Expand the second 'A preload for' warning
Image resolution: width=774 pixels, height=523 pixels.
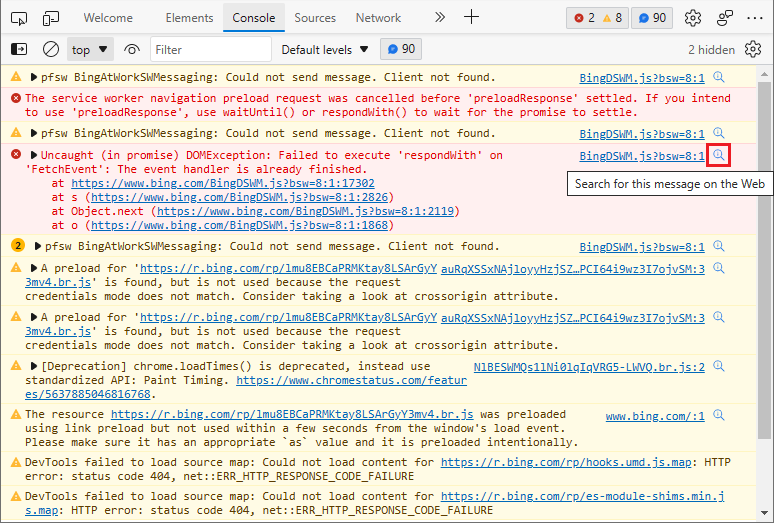[x=34, y=317]
